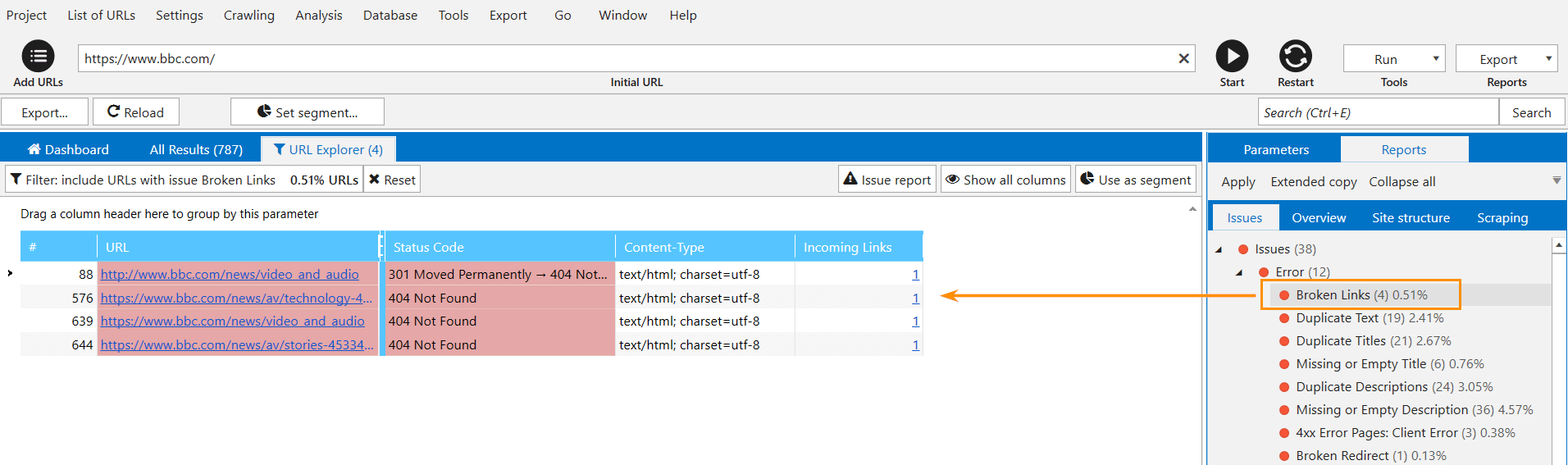Select the URL Explorer (4) tab
This screenshot has width=1568, height=465.
pyautogui.click(x=328, y=149)
